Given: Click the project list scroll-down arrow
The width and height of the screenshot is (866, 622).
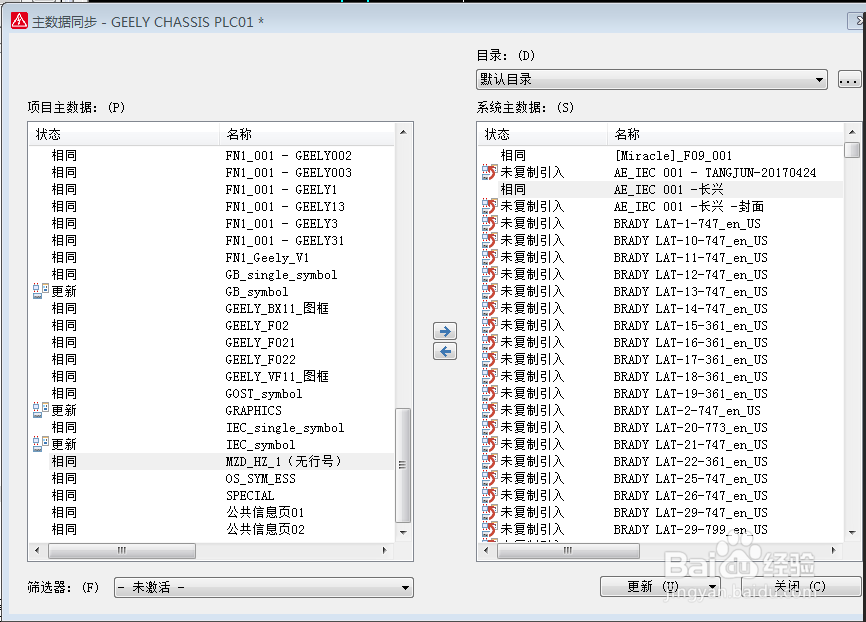Looking at the screenshot, I should tap(403, 533).
